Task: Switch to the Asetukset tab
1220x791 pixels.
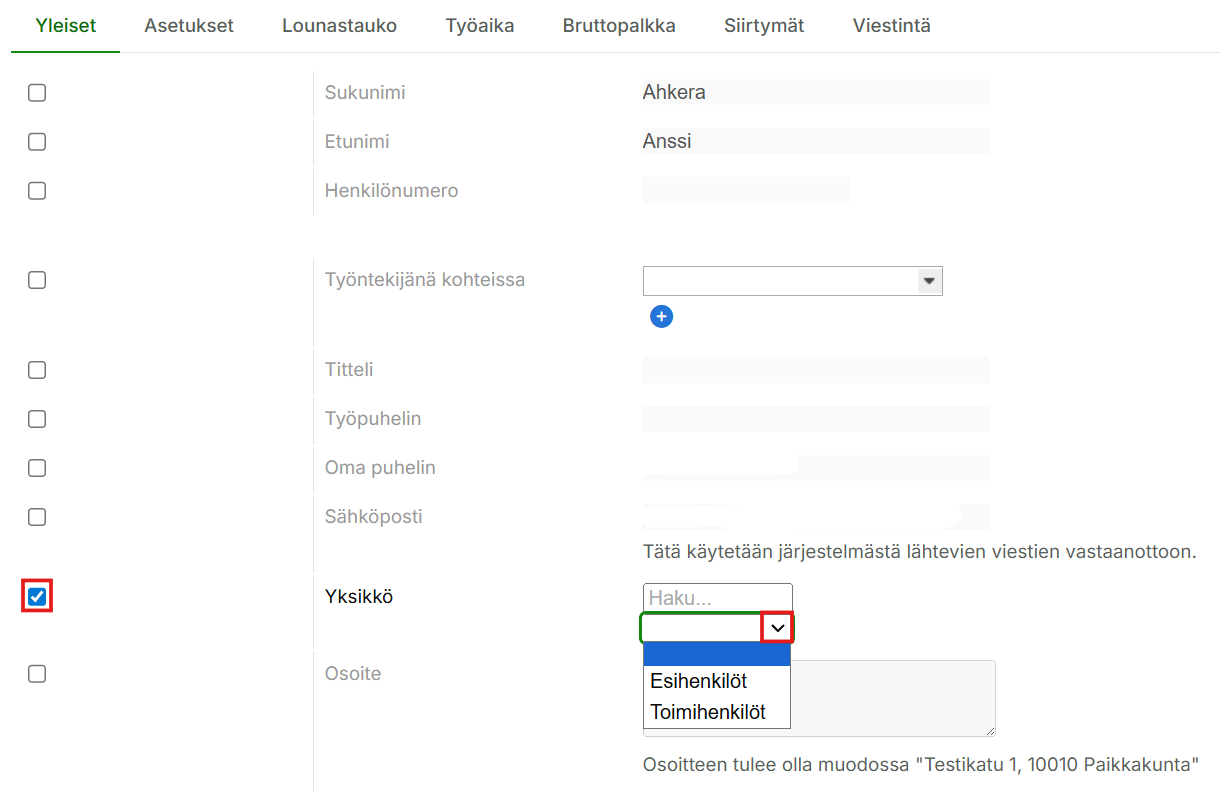Action: tap(189, 26)
